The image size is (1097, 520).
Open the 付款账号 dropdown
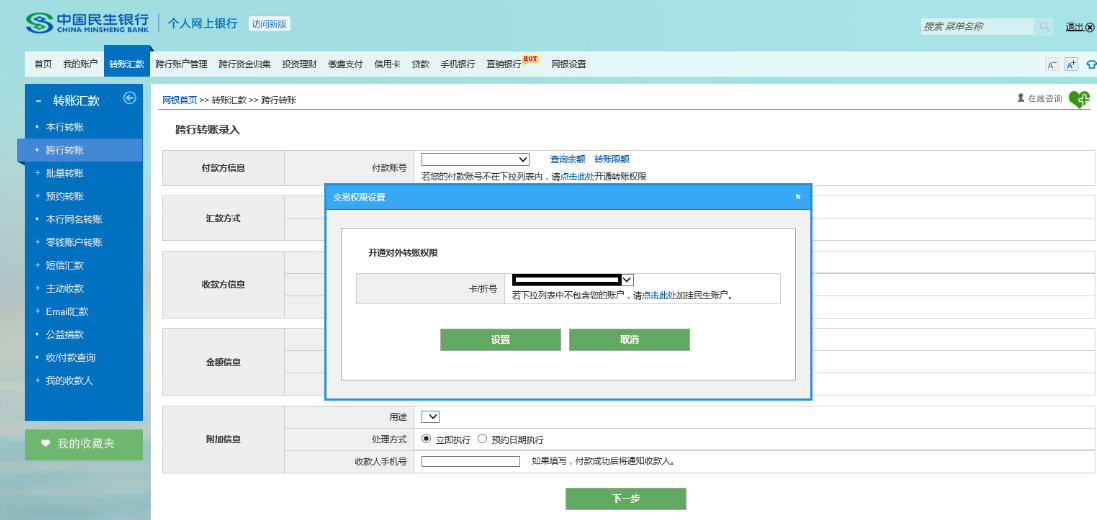pyautogui.click(x=475, y=159)
